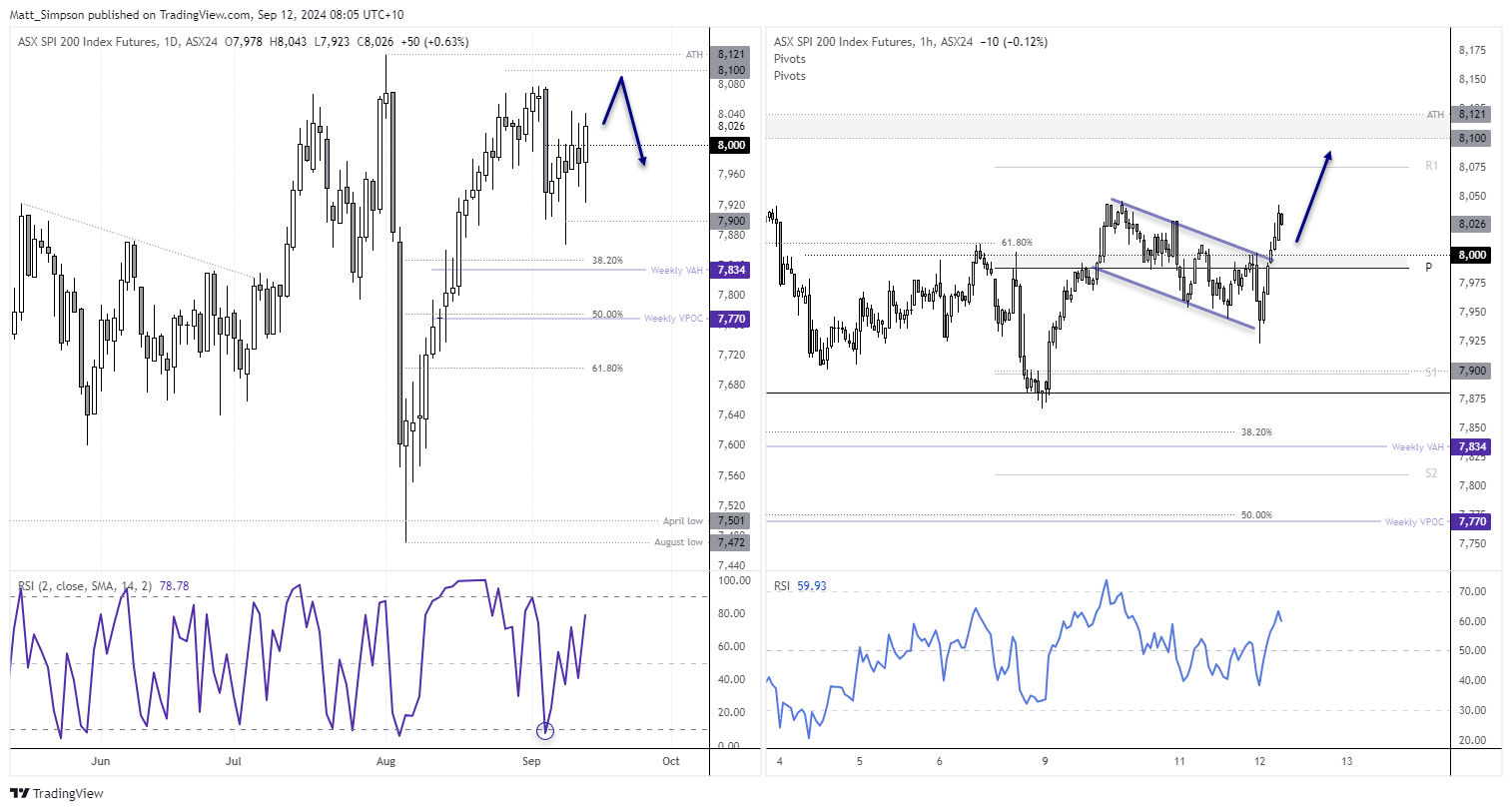Click the black 8,000 price label on daily chart
The height and width of the screenshot is (811, 1512).
pyautogui.click(x=730, y=145)
